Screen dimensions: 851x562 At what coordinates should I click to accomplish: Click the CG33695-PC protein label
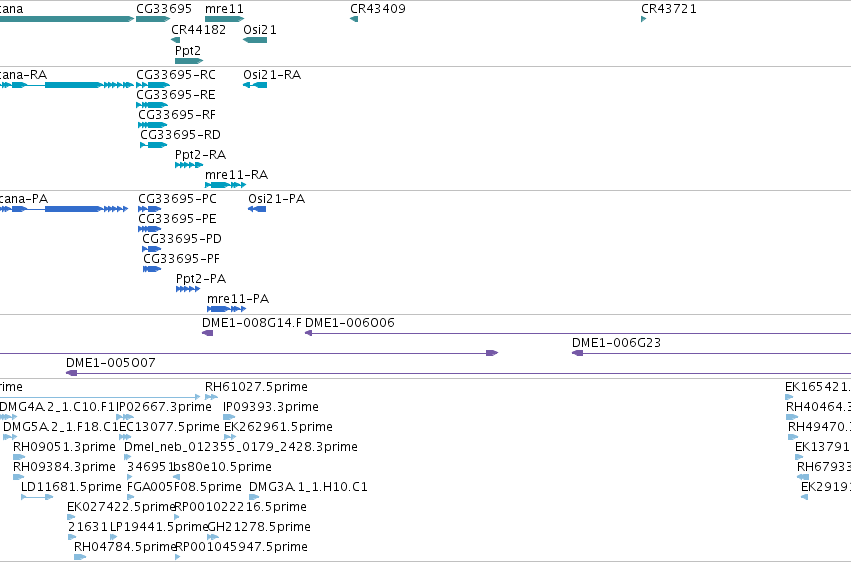(177, 199)
